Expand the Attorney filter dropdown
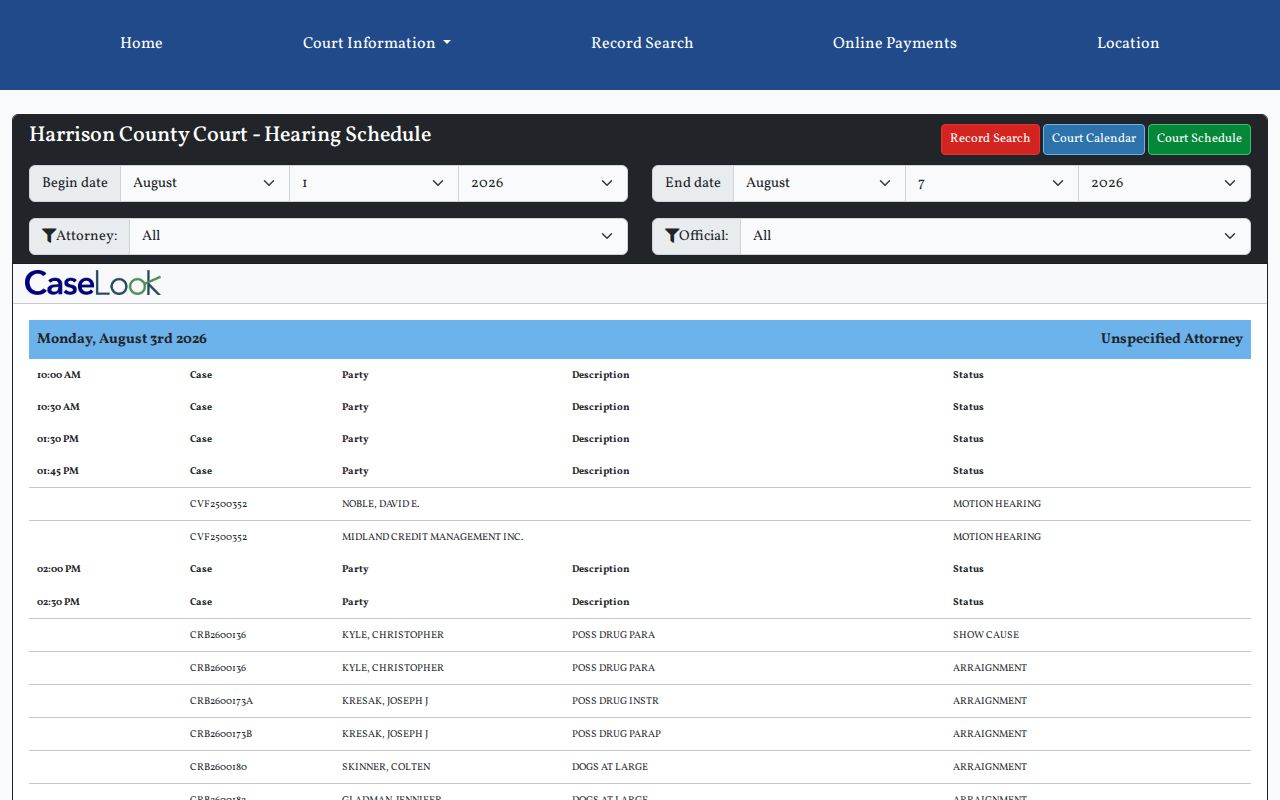The width and height of the screenshot is (1280, 800). click(378, 236)
